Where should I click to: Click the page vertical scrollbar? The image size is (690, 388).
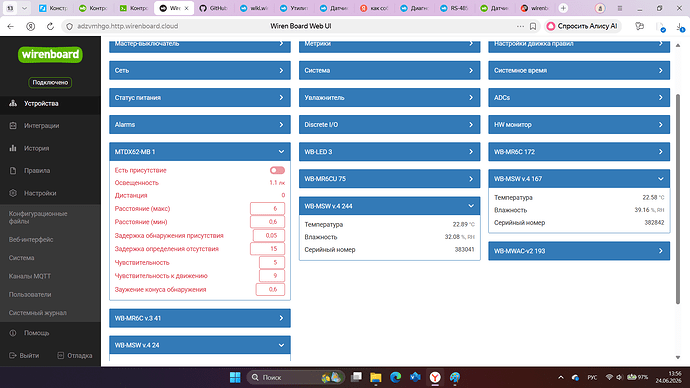[x=678, y=199]
